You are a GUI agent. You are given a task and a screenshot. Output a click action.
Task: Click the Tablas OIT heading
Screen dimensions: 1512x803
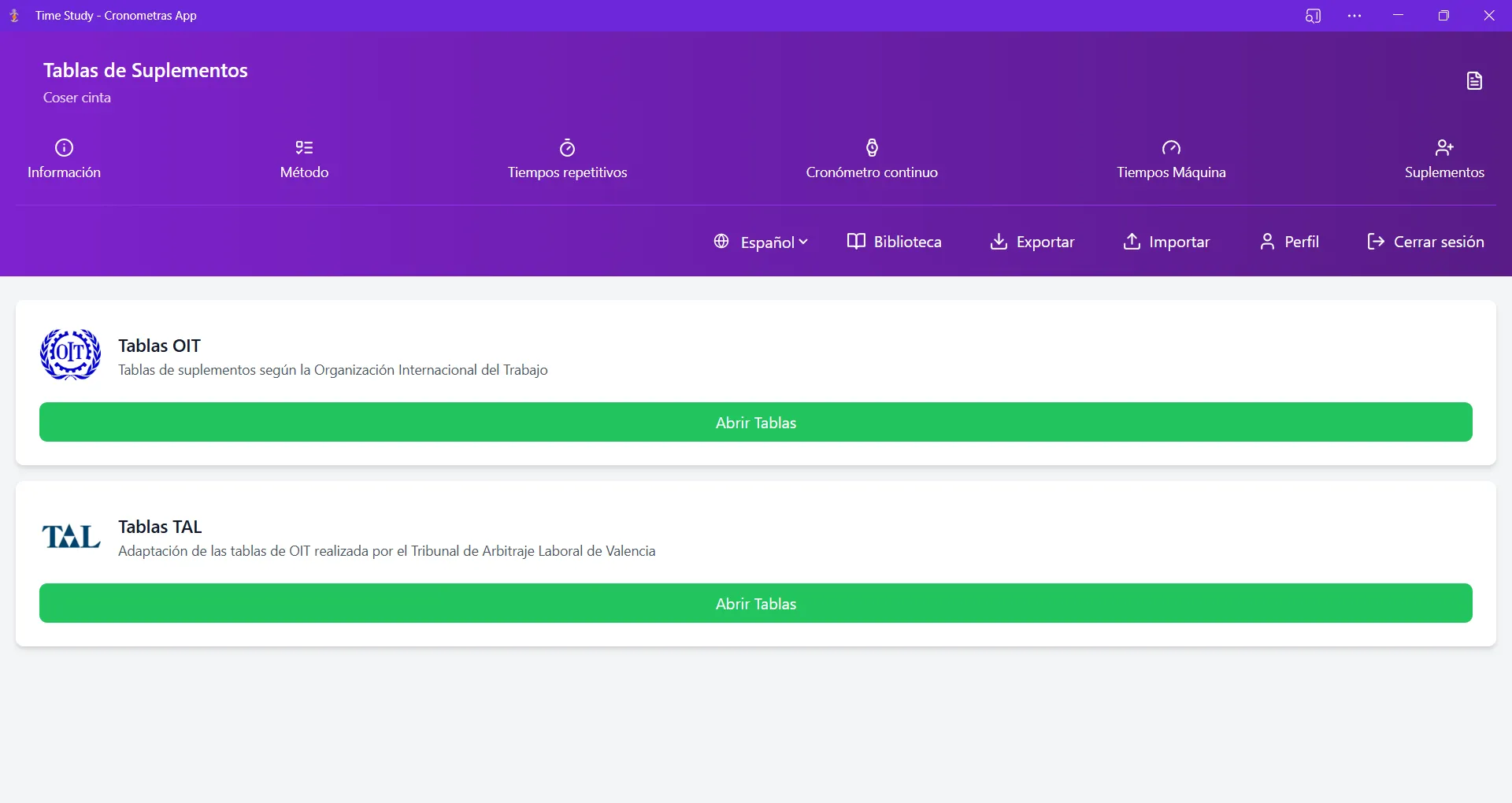[x=159, y=346]
